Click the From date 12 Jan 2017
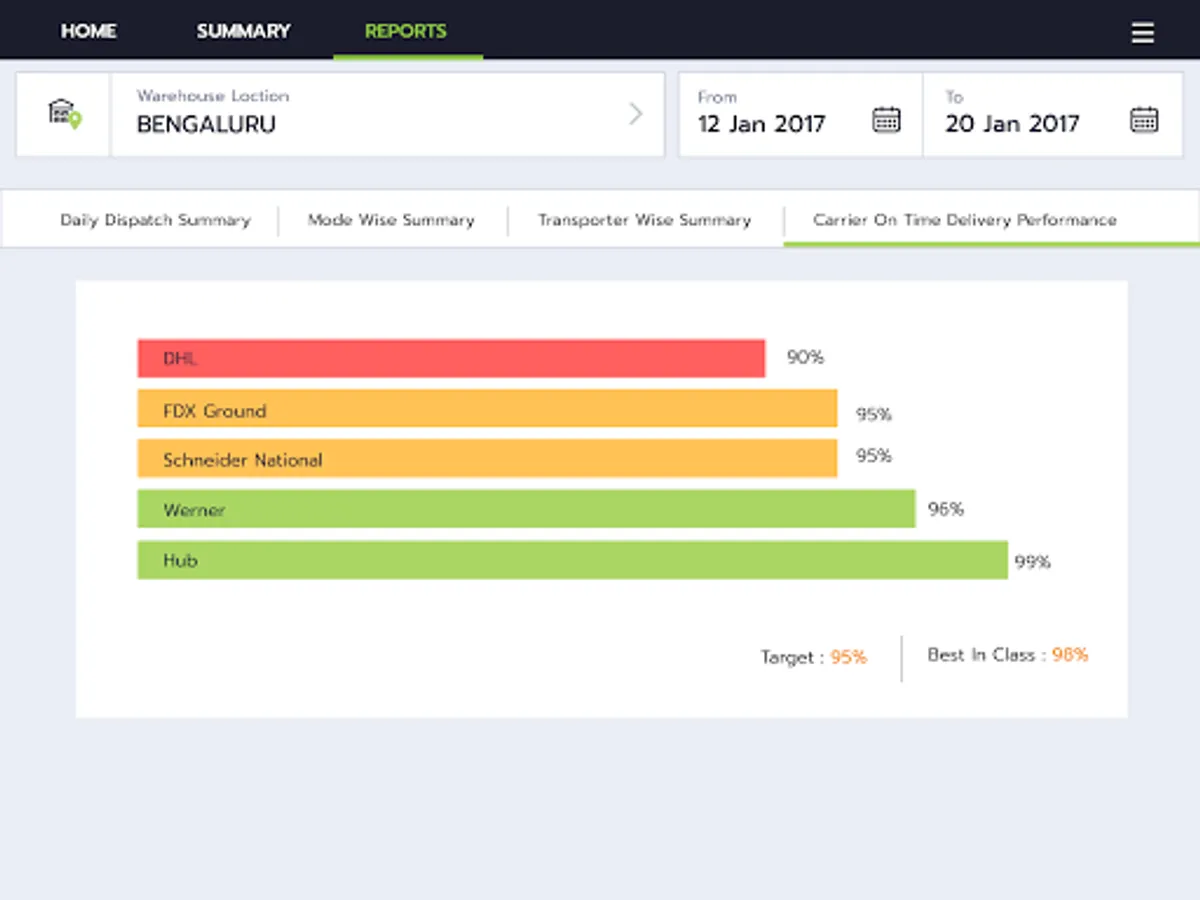Viewport: 1200px width, 900px height. [762, 124]
